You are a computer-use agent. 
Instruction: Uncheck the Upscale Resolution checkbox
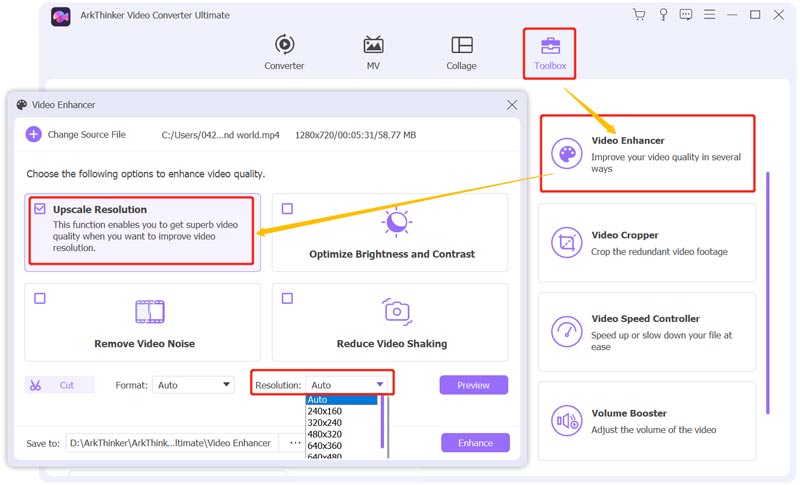(40, 209)
